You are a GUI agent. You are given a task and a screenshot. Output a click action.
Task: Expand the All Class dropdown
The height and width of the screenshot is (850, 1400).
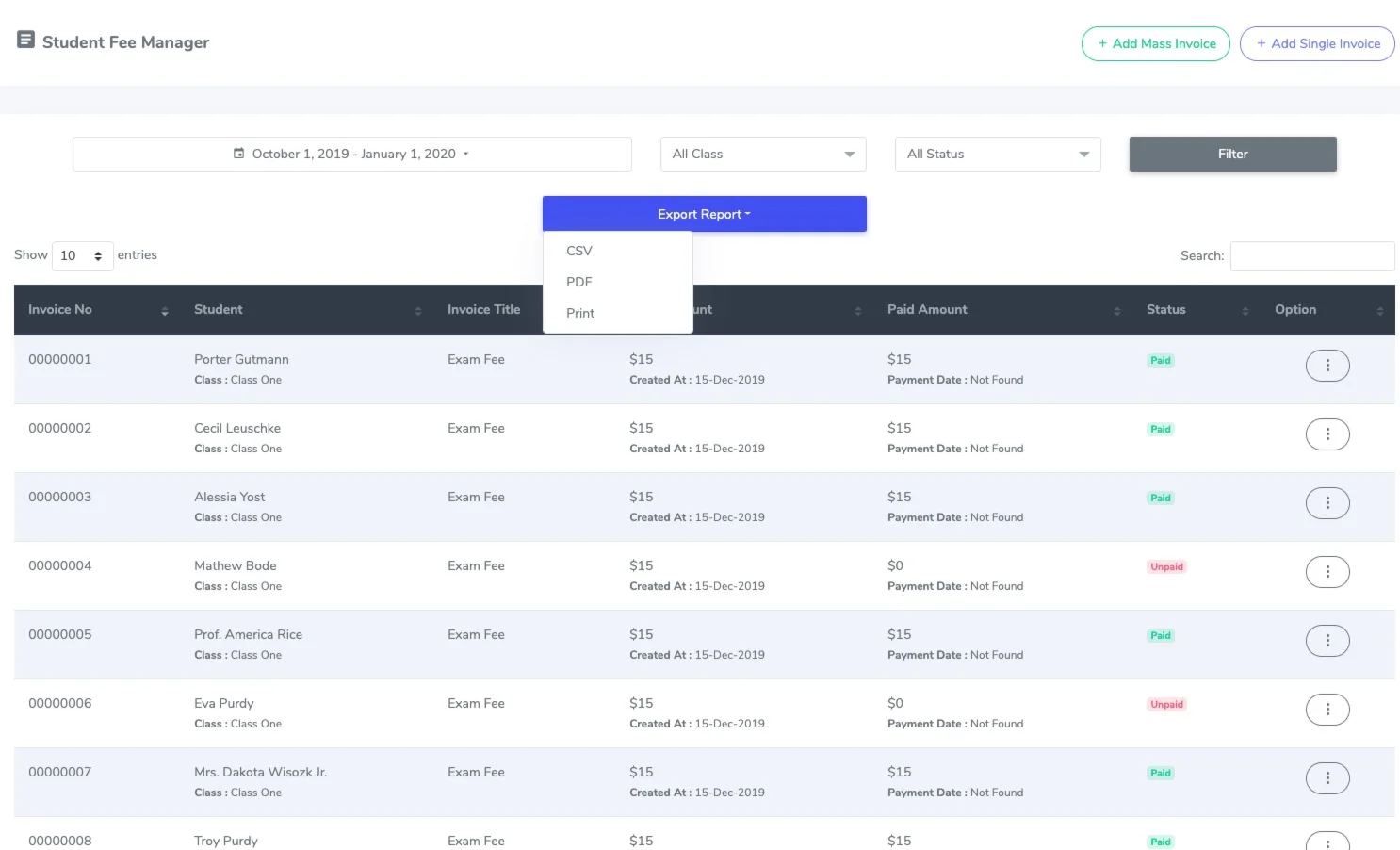click(x=762, y=155)
